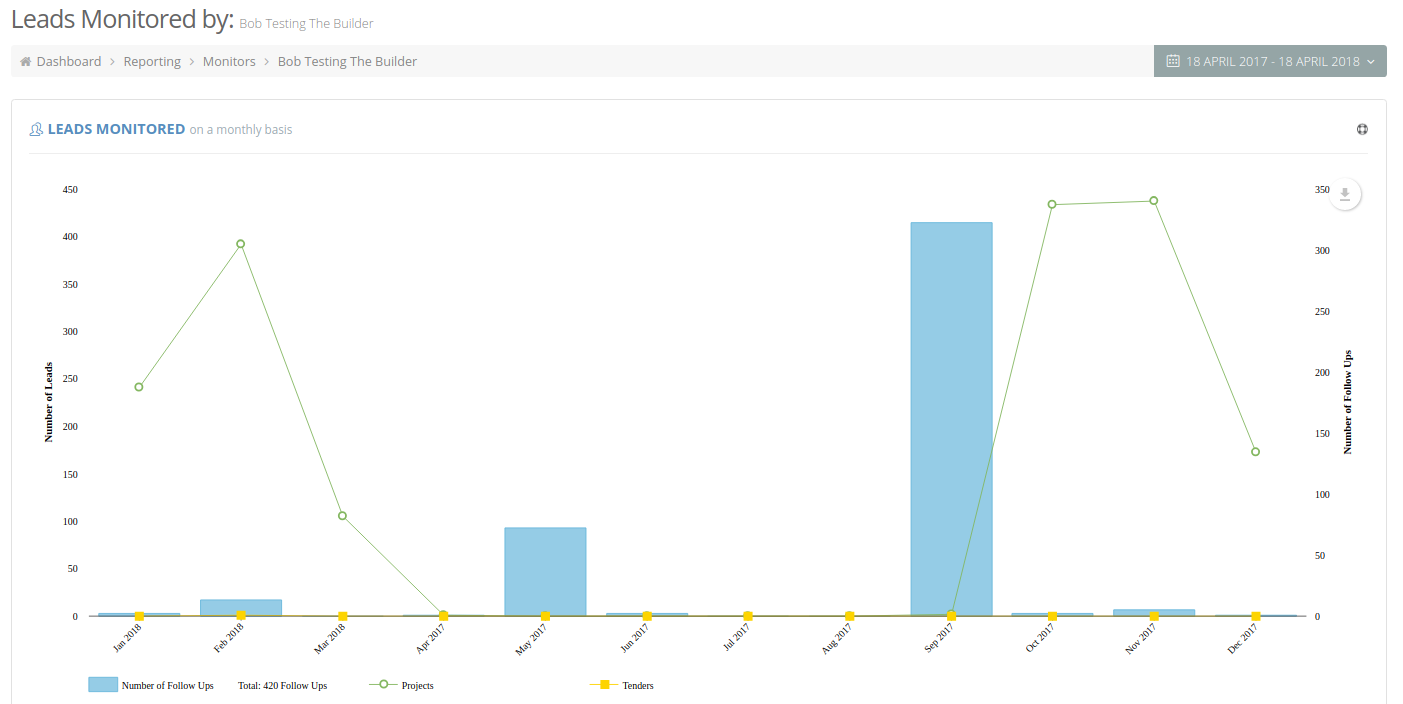This screenshot has width=1403, height=704.
Task: Toggle the Tenders series legend
Action: pos(621,685)
